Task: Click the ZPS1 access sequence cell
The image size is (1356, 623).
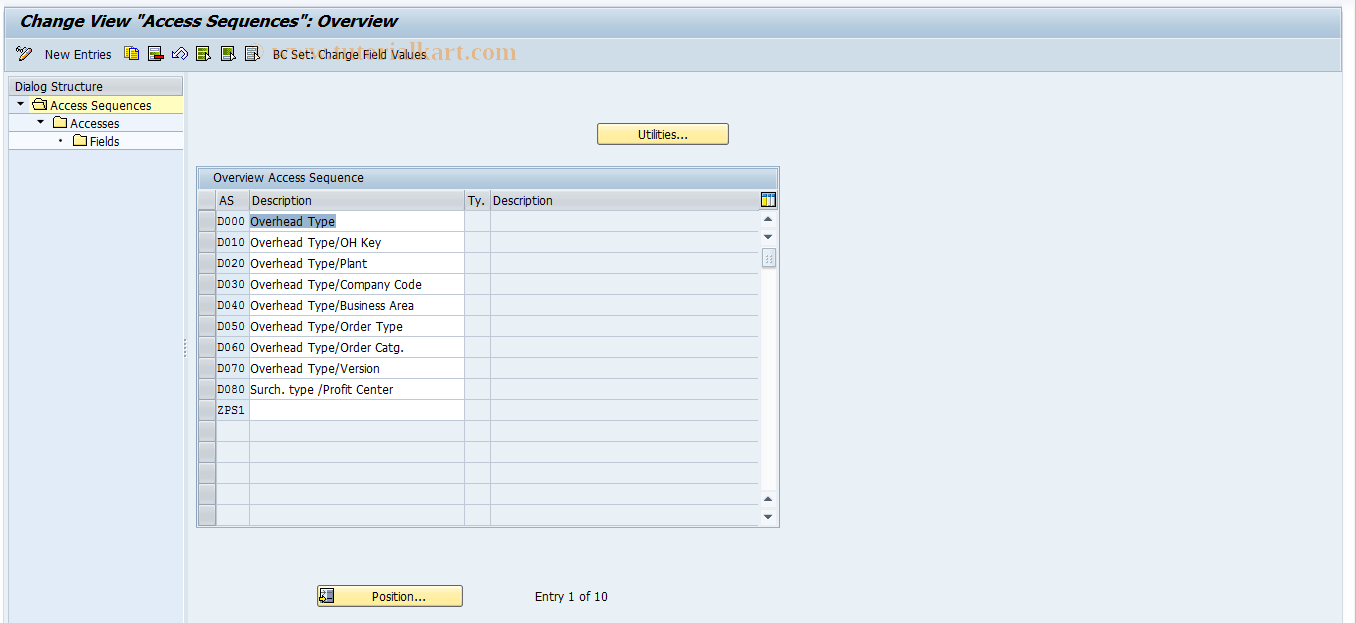Action: 232,410
